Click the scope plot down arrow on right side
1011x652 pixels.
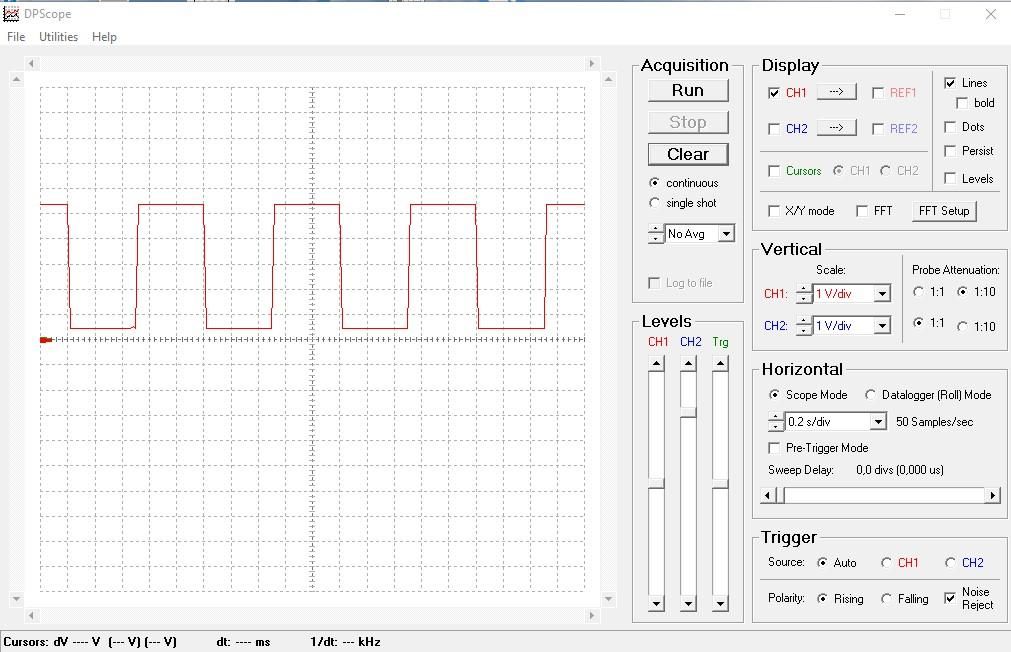(x=608, y=598)
